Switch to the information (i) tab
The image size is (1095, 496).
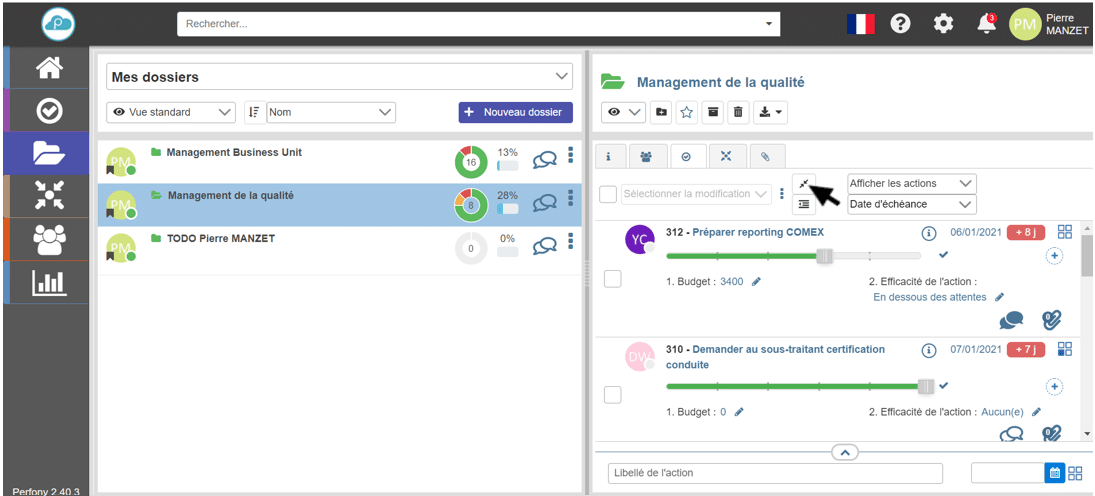610,156
